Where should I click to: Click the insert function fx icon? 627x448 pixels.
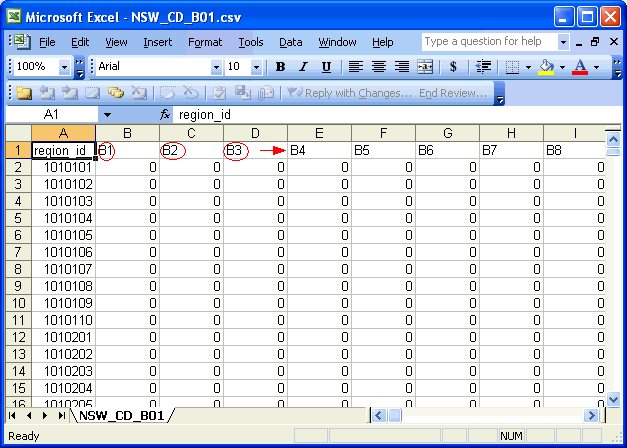coord(165,115)
